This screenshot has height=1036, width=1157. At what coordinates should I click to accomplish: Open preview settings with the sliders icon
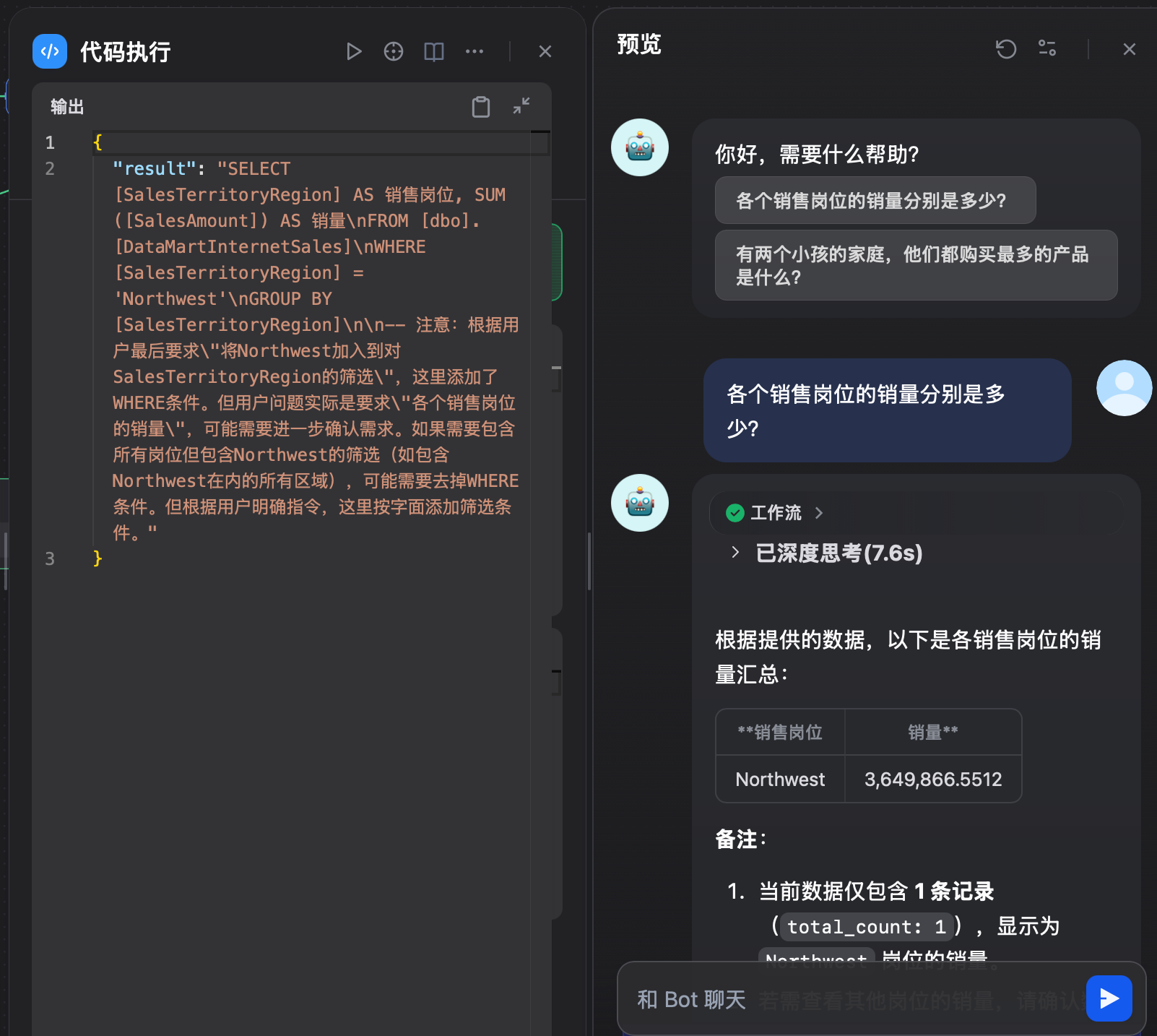click(x=1046, y=49)
